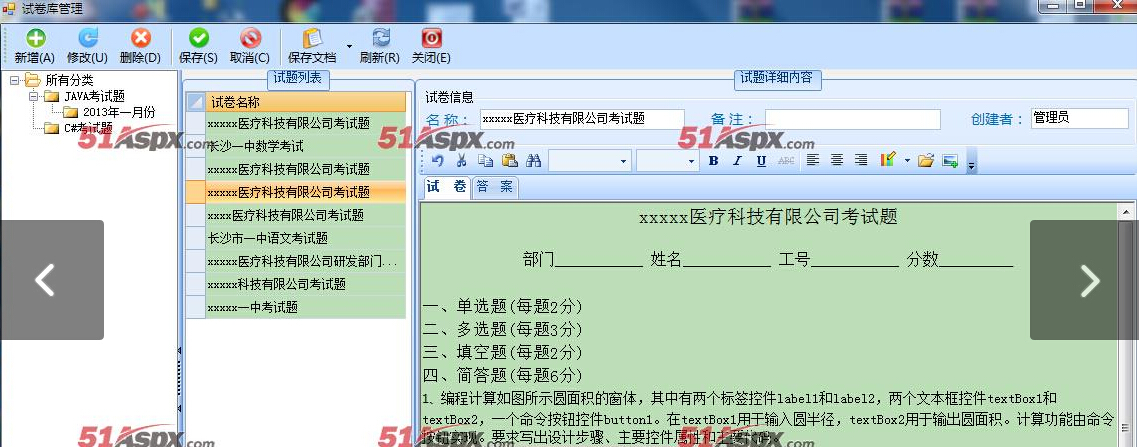This screenshot has height=447, width=1139.
Task: Click the 保存文档 save document button
Action: pyautogui.click(x=312, y=47)
